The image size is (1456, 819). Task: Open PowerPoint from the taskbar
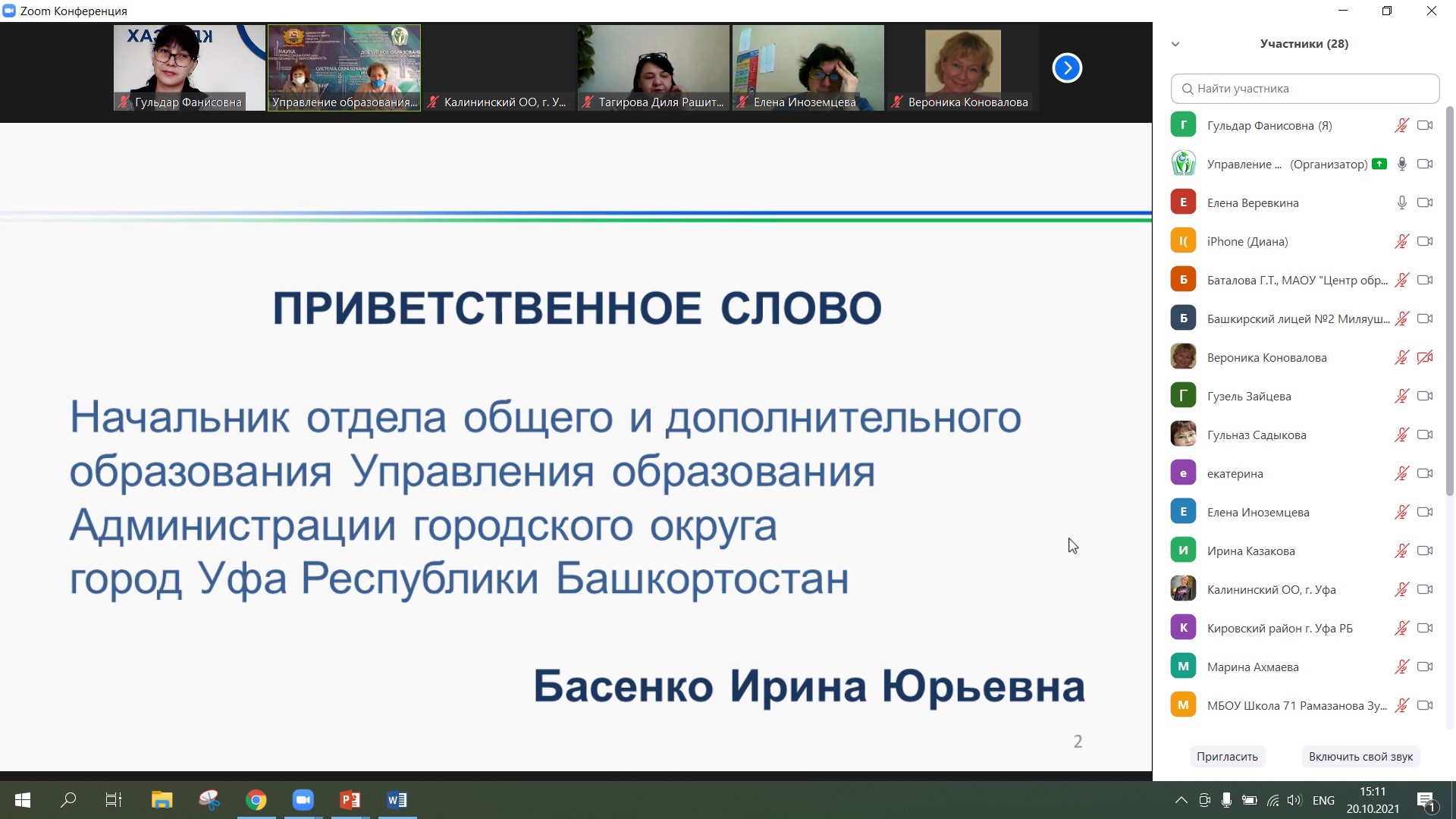(x=350, y=800)
